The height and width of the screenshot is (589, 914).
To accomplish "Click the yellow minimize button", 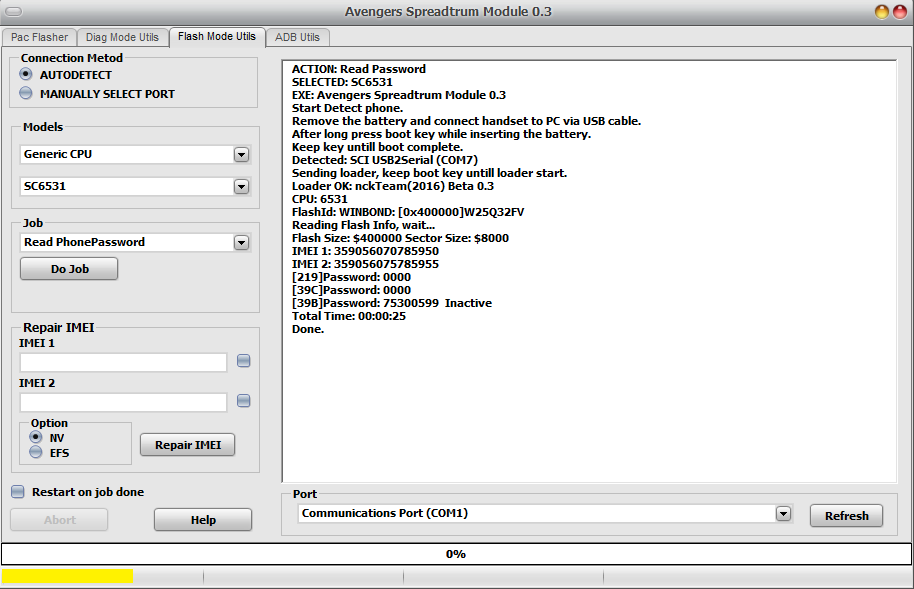I will [x=882, y=12].
